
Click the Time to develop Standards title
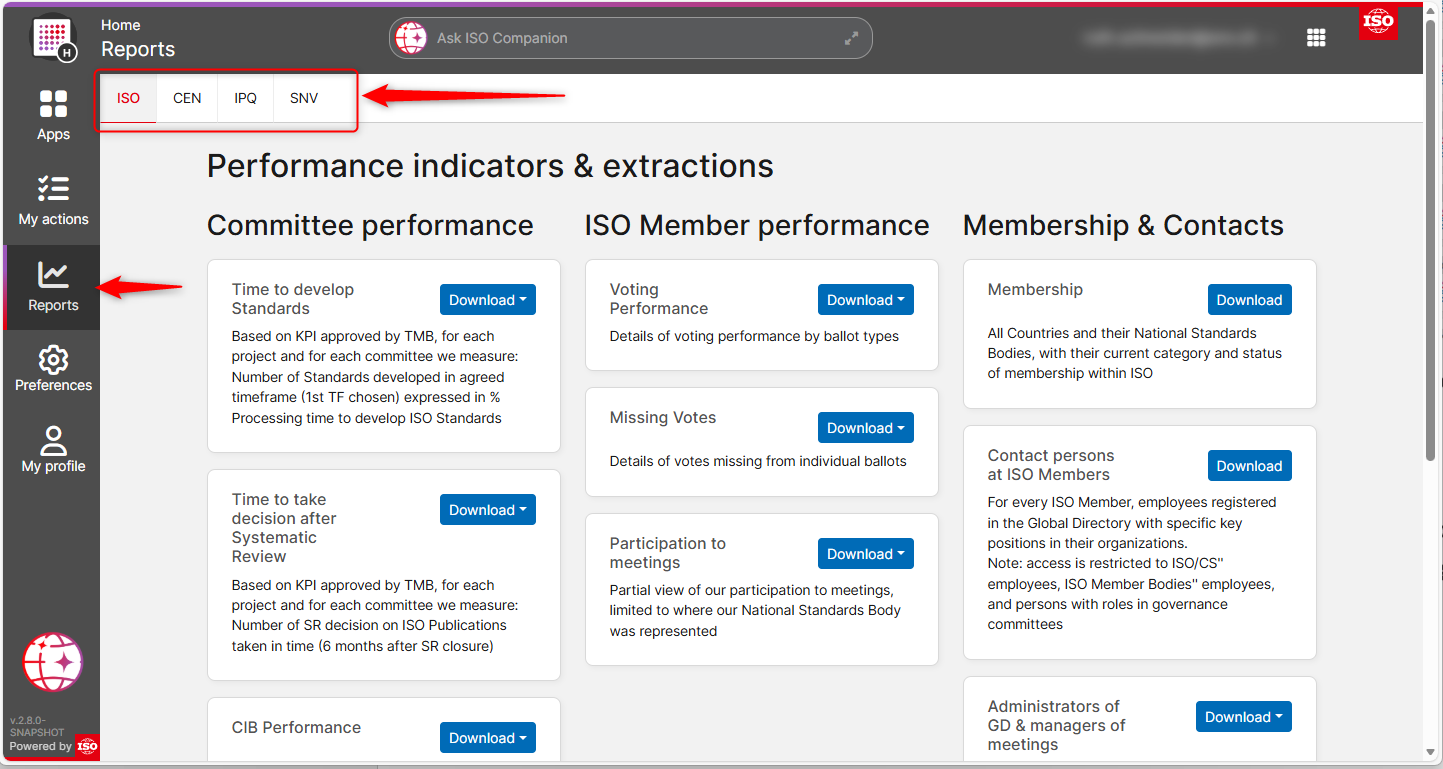293,299
